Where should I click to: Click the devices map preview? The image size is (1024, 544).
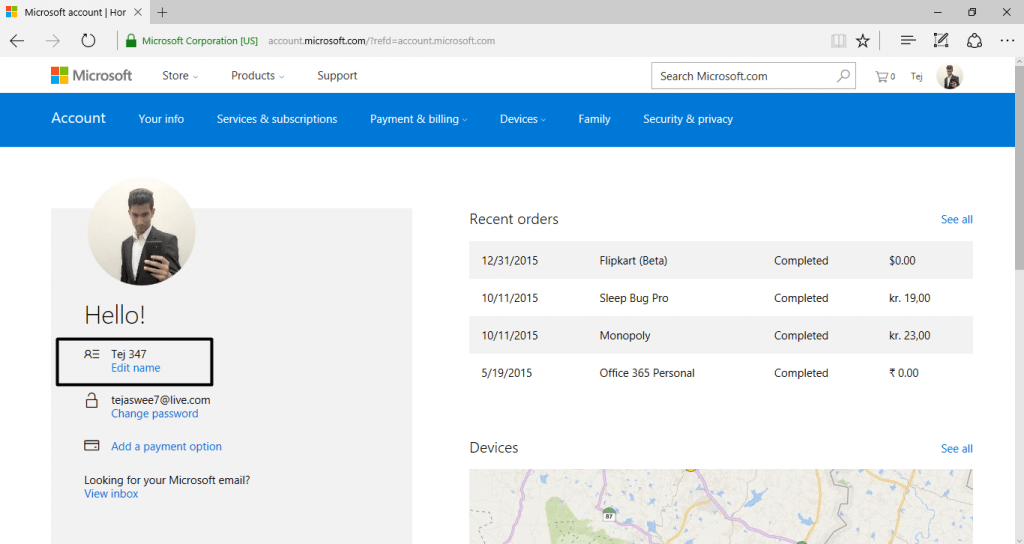click(x=721, y=506)
